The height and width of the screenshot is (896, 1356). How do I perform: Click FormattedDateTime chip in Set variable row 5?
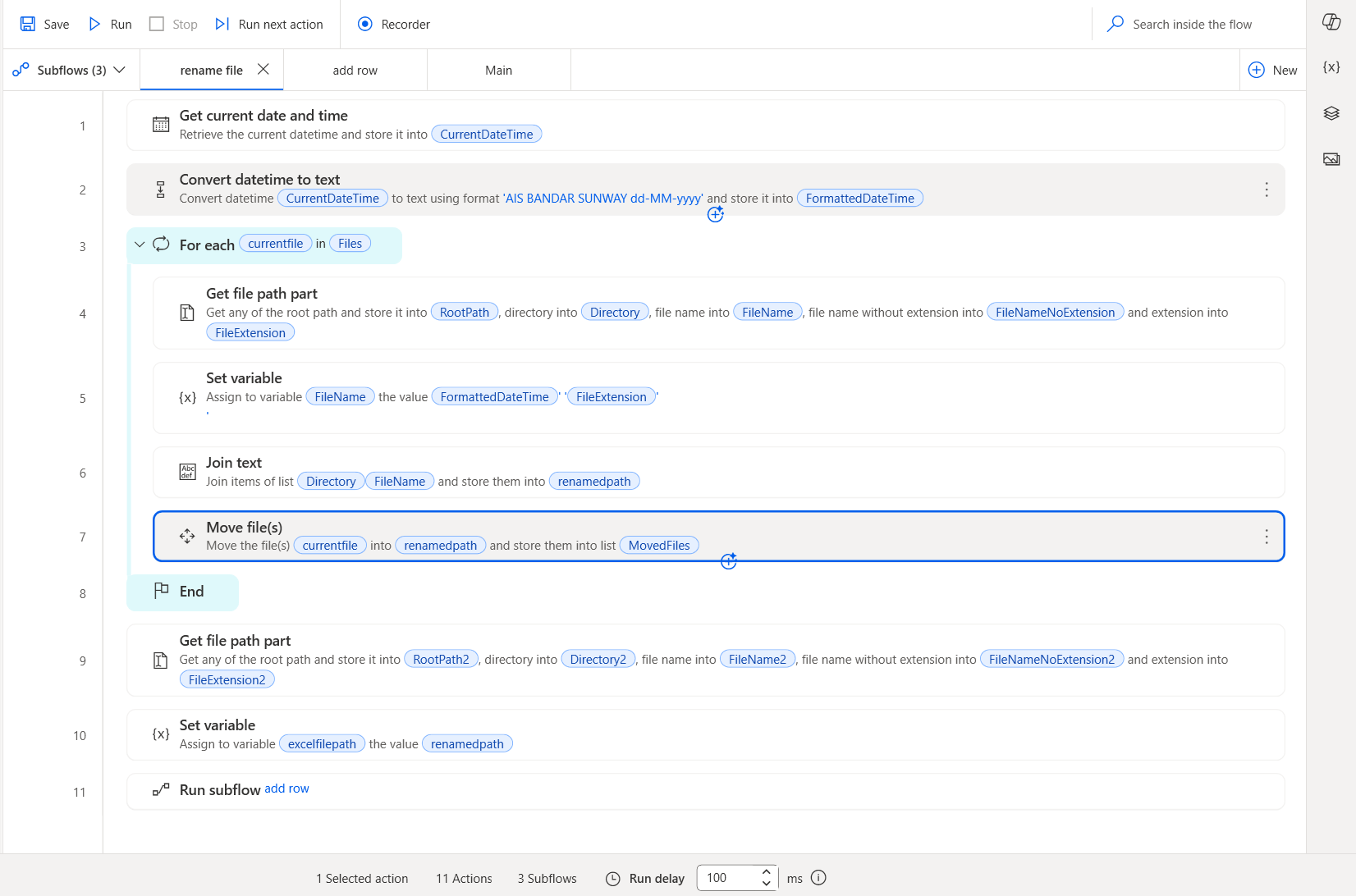495,397
